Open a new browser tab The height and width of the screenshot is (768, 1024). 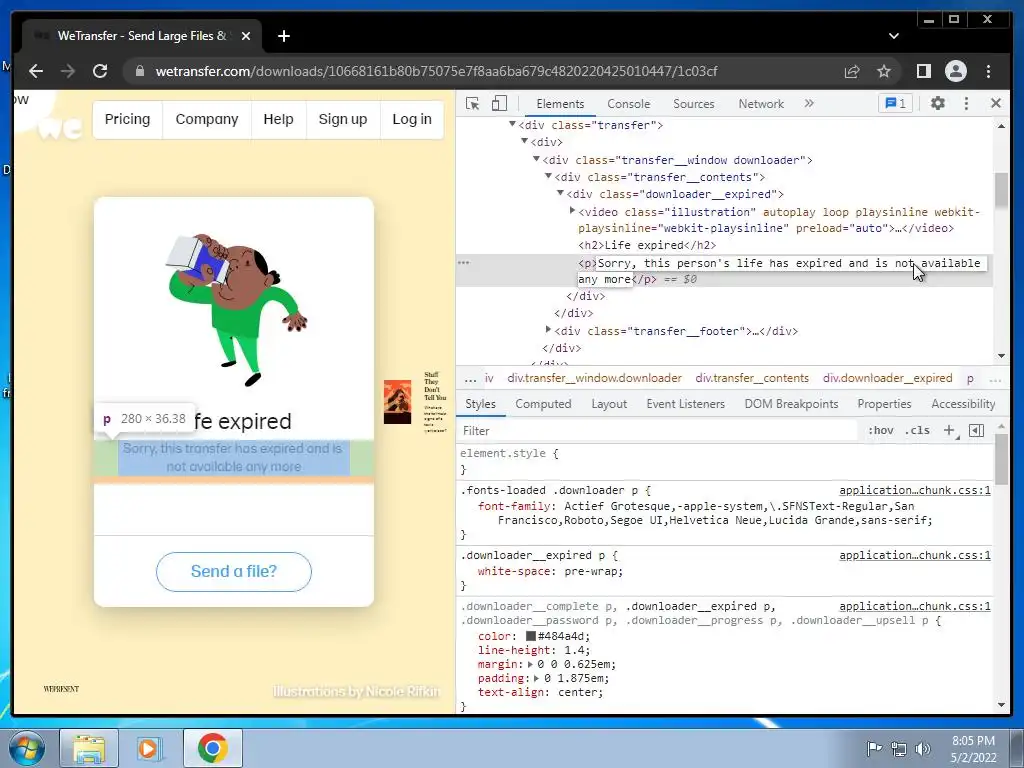coord(283,36)
